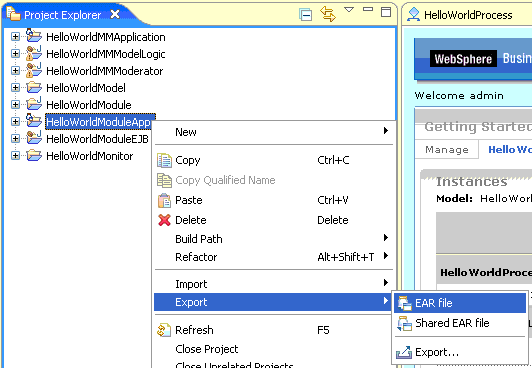Select highlighted HelloWorldModuleApp tree item
532x368 pixels.
pyautogui.click(x=100, y=122)
